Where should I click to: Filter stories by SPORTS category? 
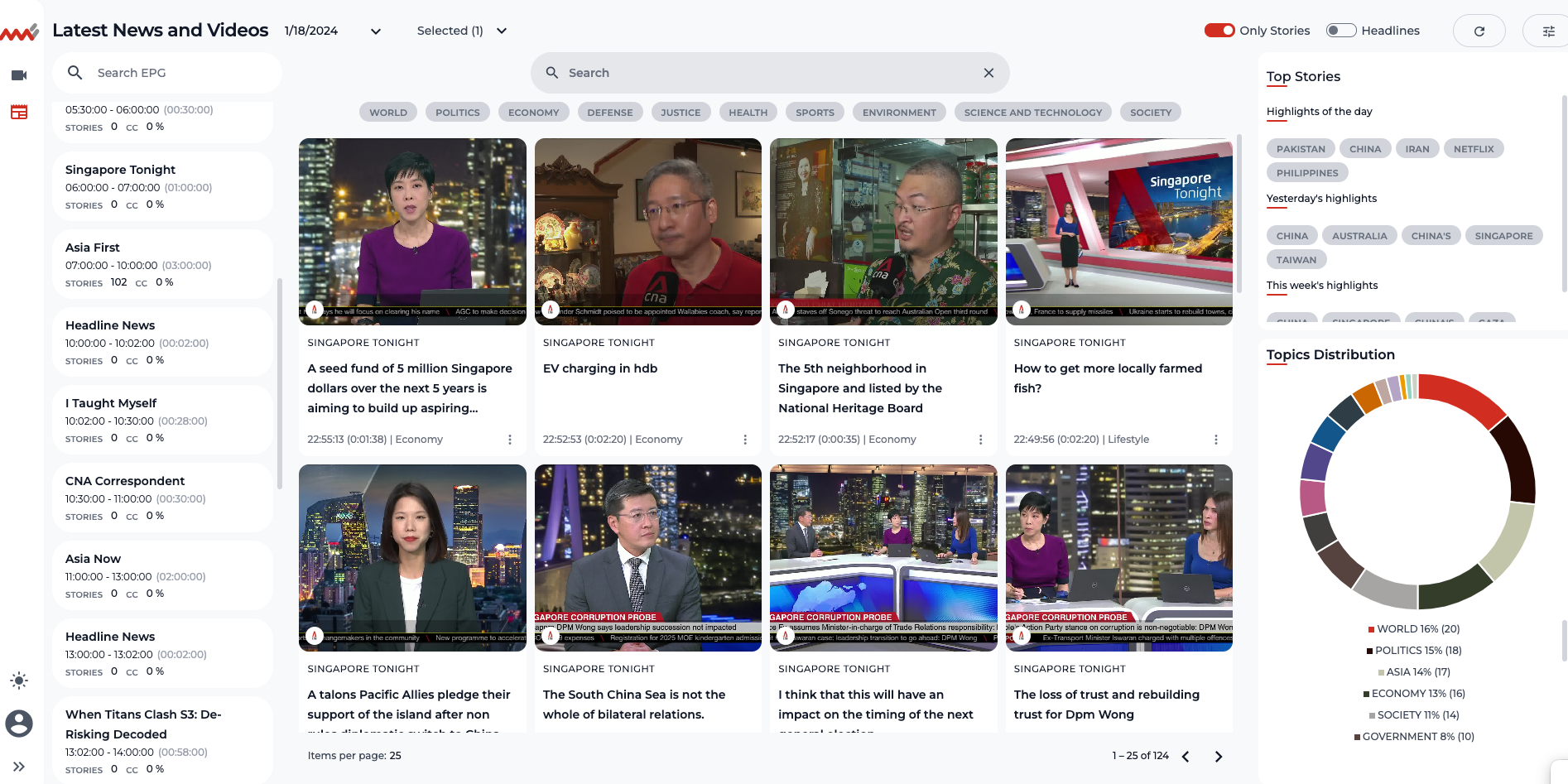point(815,113)
